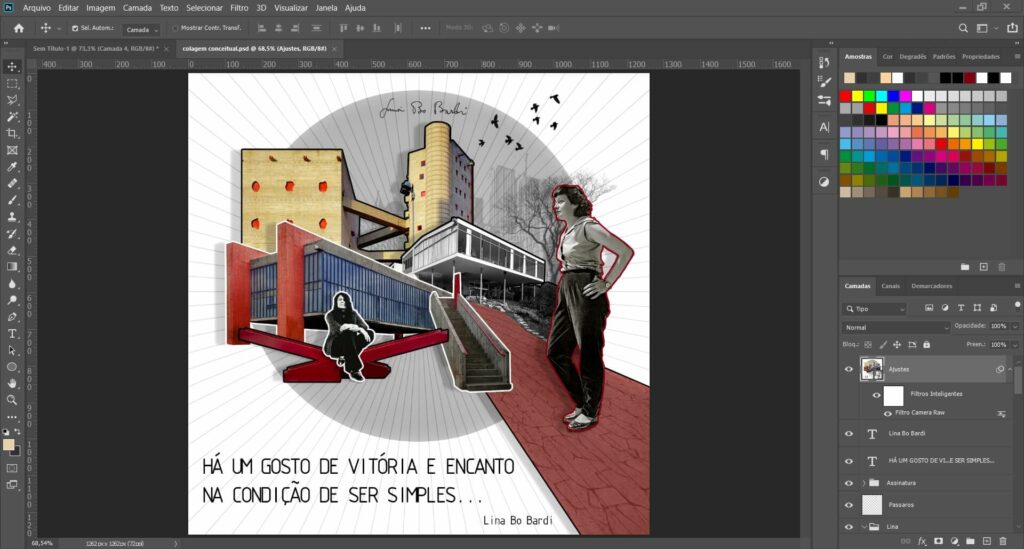
Task: Toggle Sel. Autom. checkbox
Action: pos(74,28)
